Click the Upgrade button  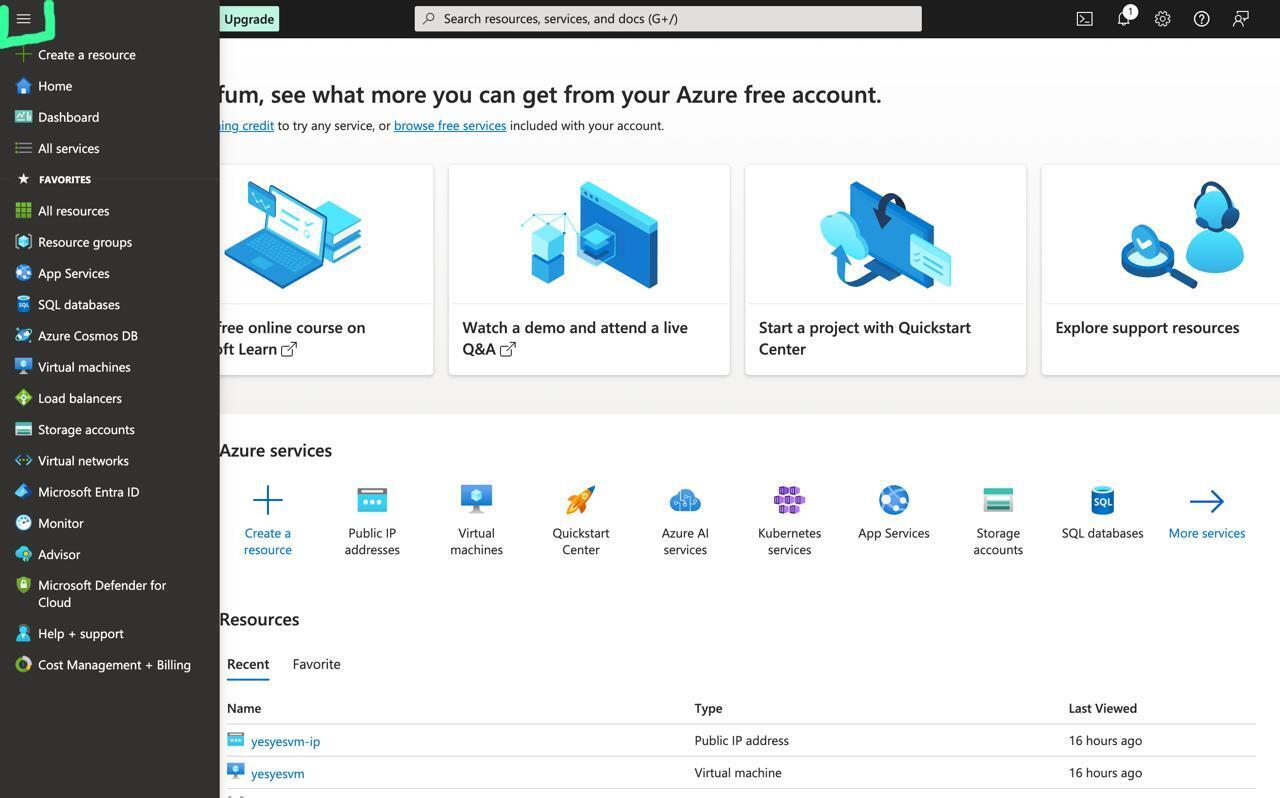click(x=249, y=19)
